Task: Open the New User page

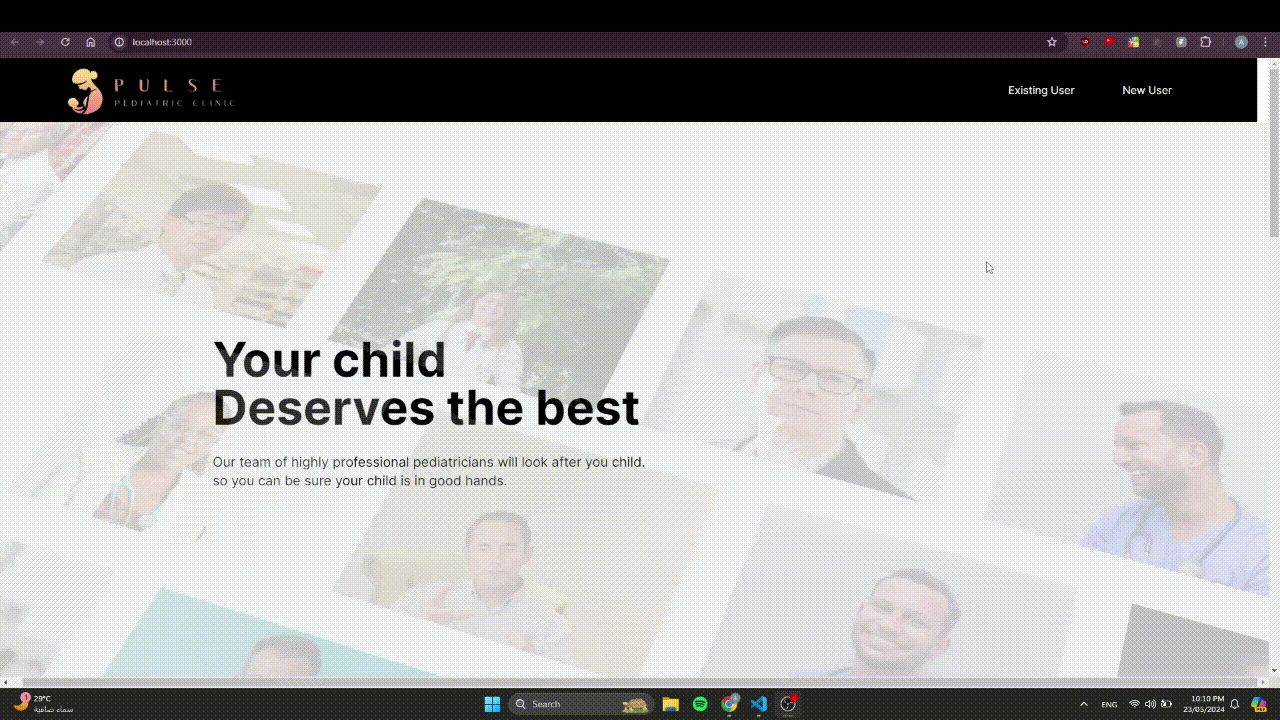Action: click(x=1147, y=90)
